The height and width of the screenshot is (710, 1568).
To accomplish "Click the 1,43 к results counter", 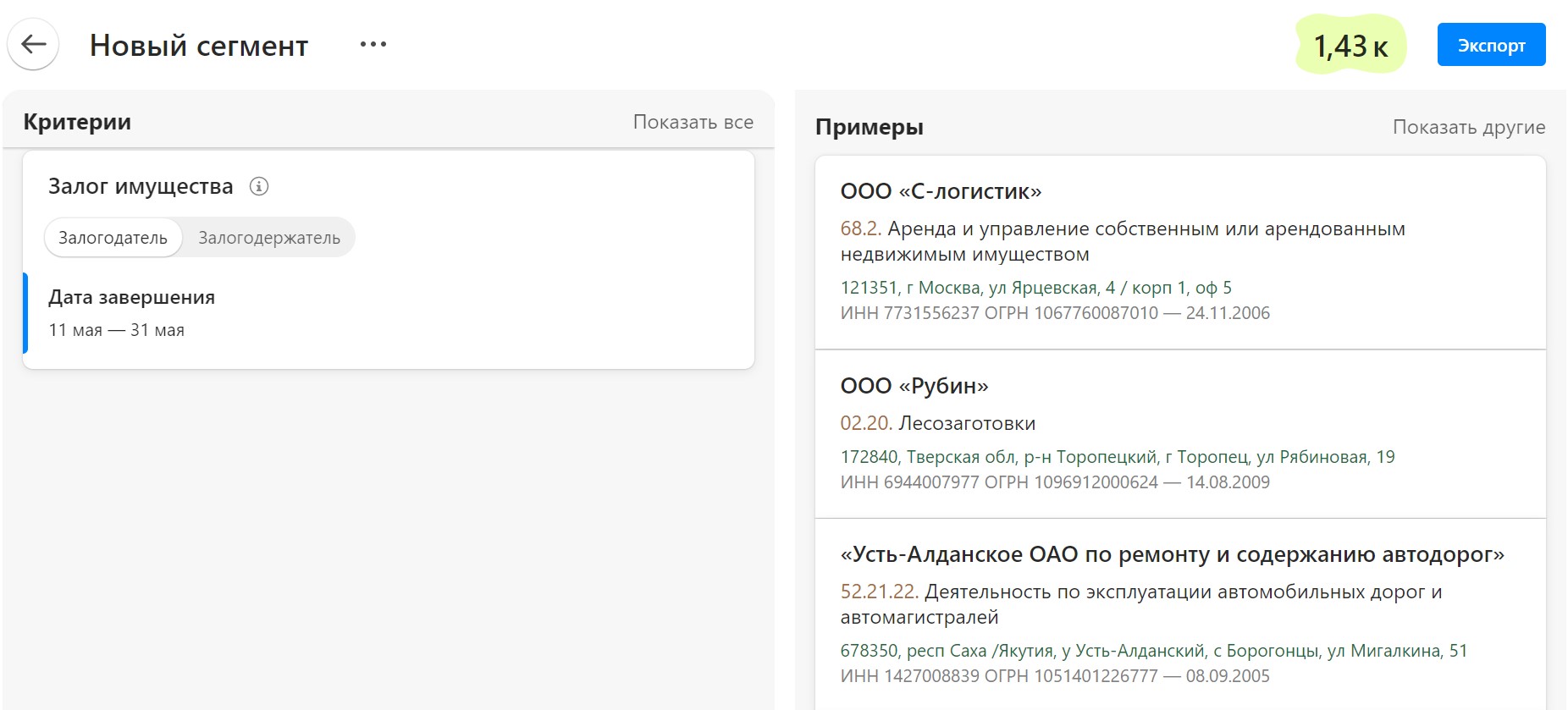I will 1350,46.
